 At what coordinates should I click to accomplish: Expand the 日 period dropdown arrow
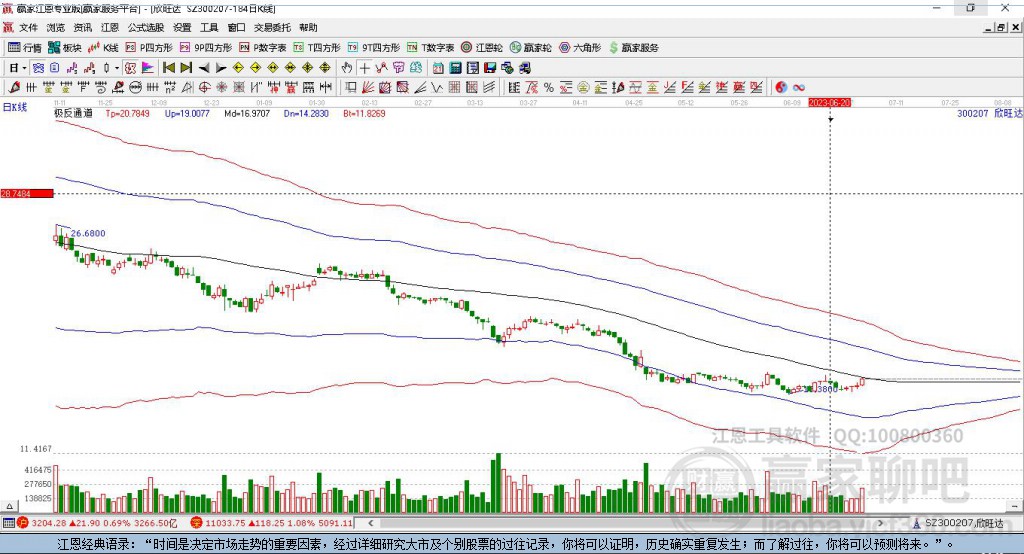(x=24, y=68)
